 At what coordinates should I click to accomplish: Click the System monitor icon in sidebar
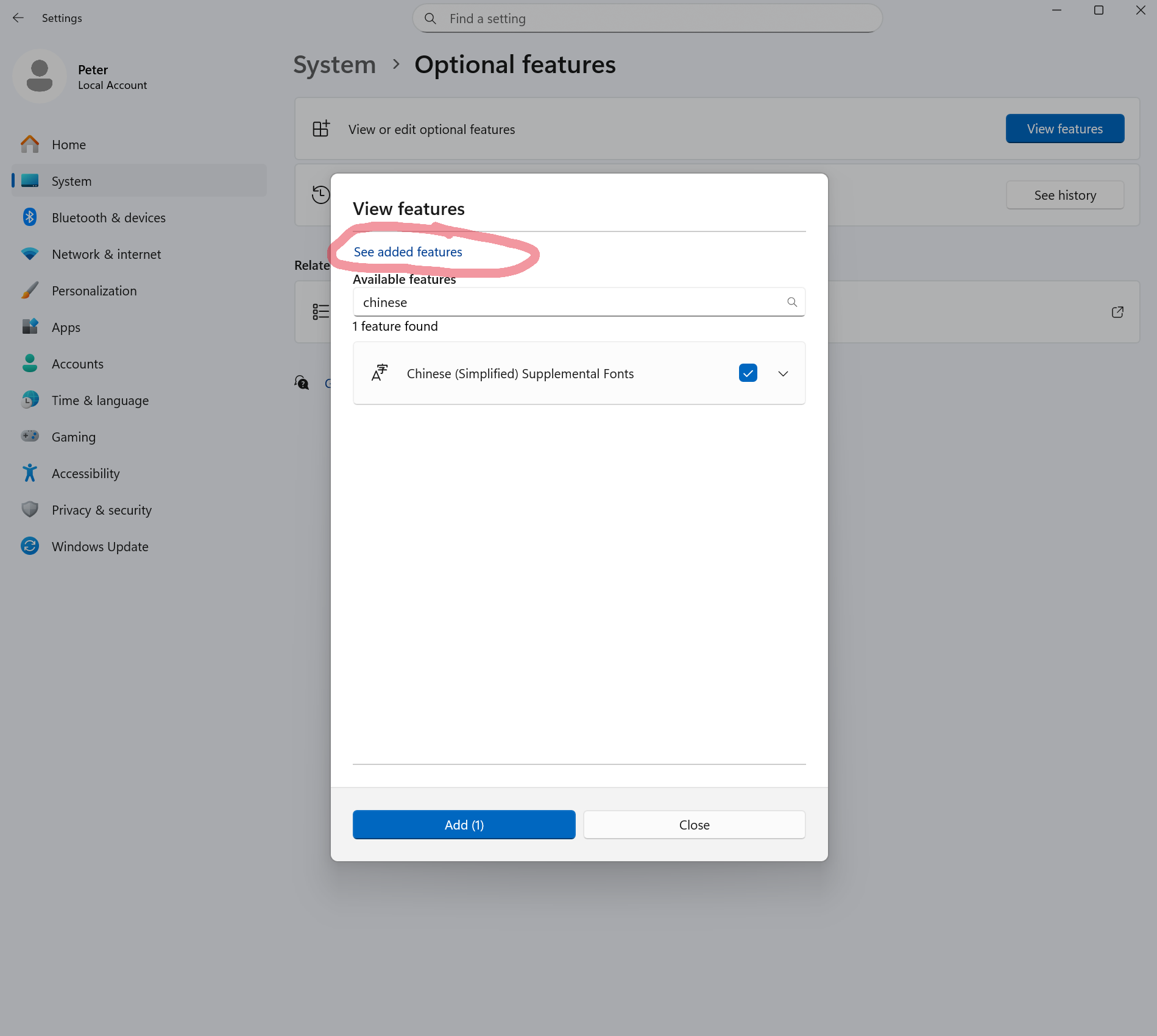(30, 180)
